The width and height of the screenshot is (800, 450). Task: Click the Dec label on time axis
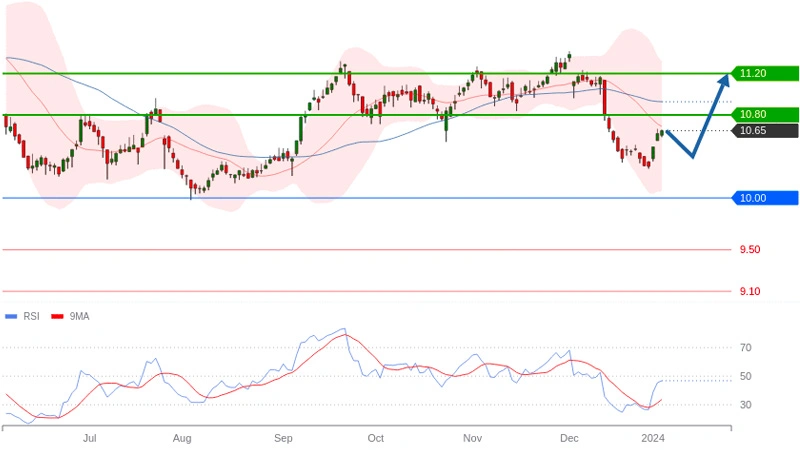(x=569, y=438)
